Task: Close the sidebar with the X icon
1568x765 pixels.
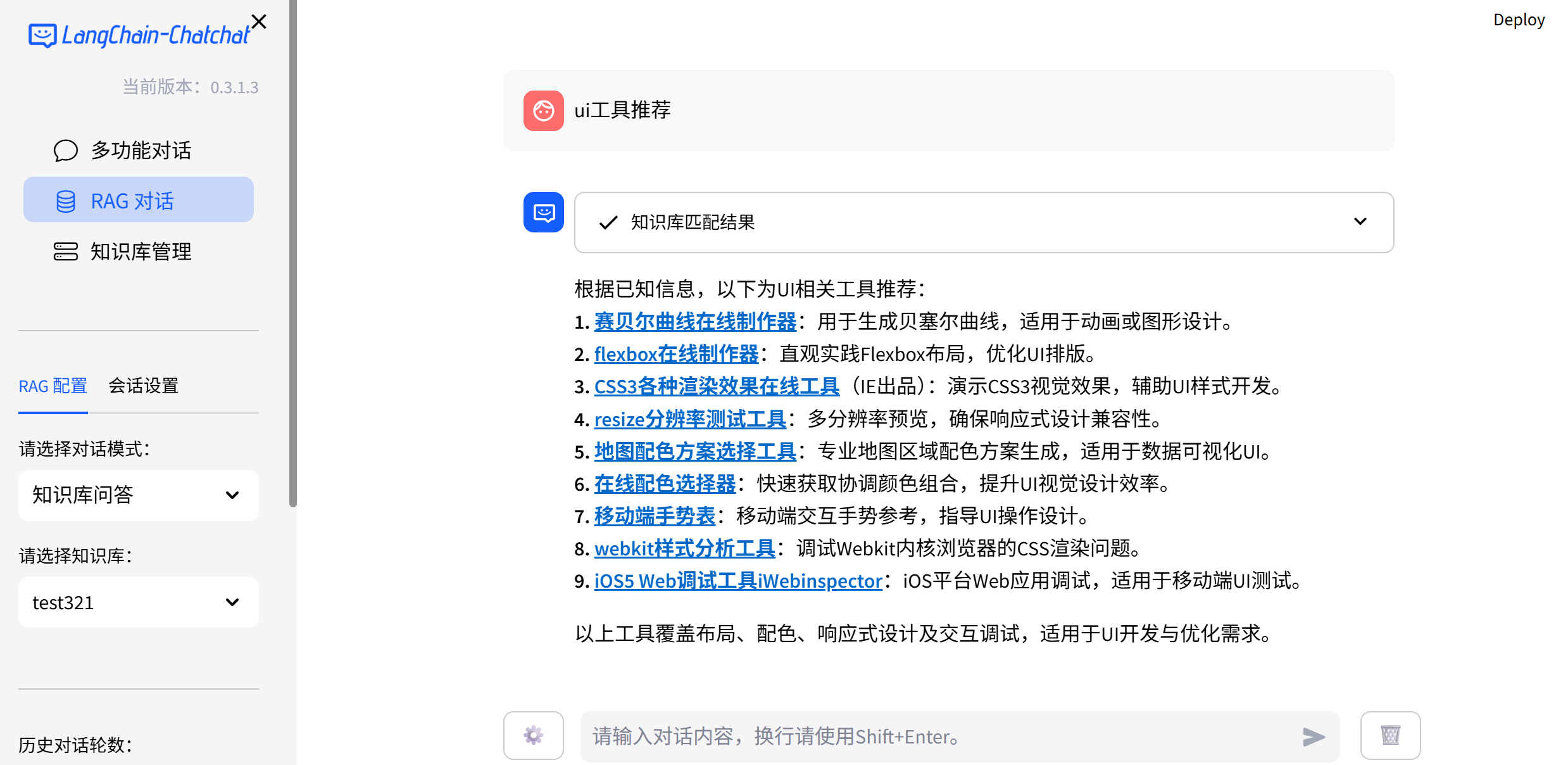Action: (259, 22)
